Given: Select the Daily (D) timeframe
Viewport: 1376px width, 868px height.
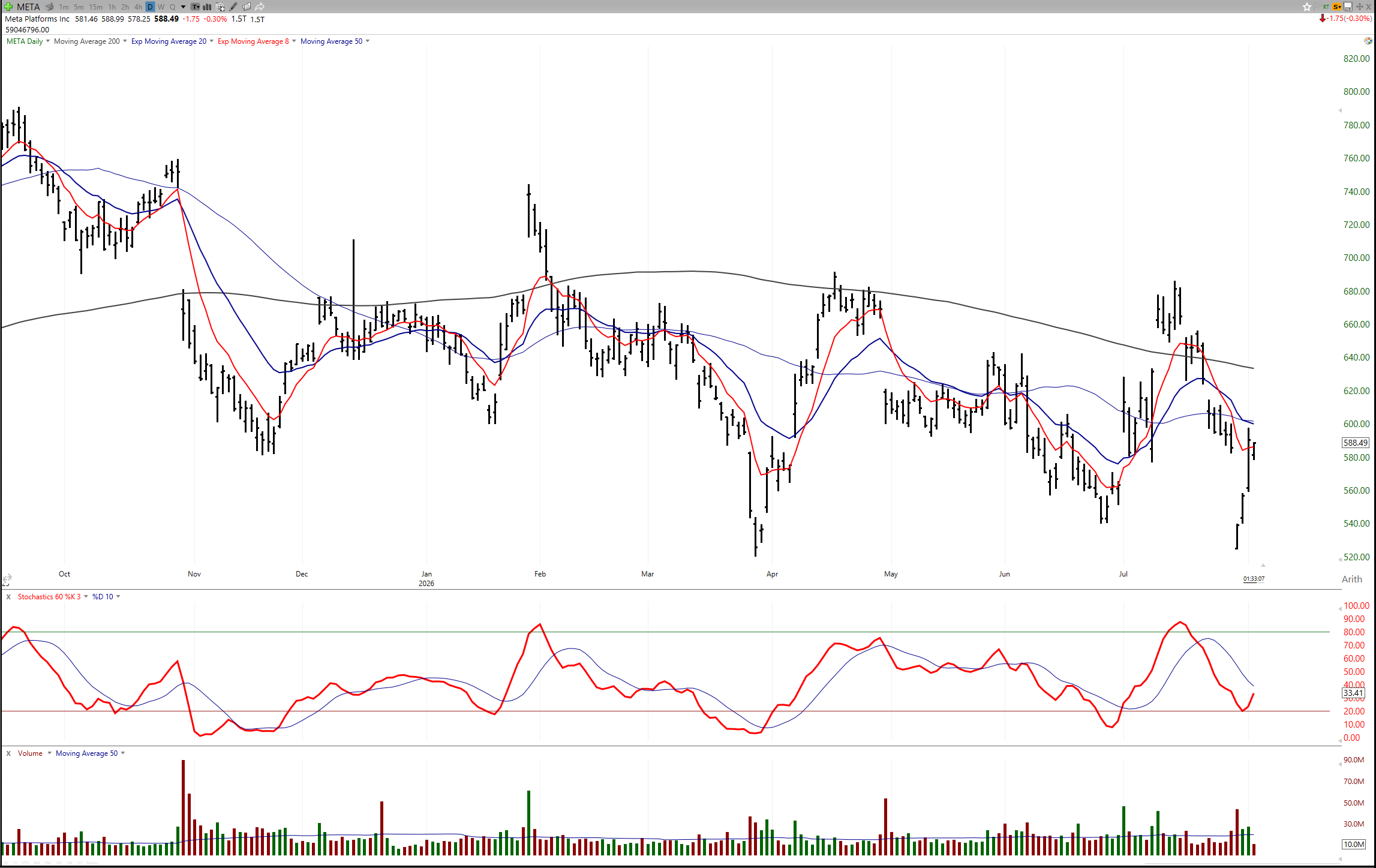Looking at the screenshot, I should (x=150, y=7).
